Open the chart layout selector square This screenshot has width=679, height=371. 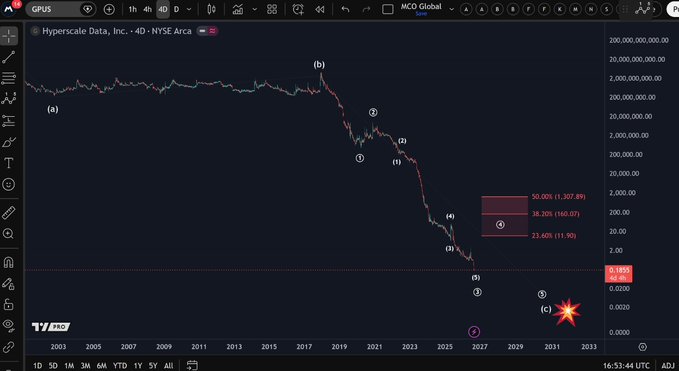[x=388, y=9]
